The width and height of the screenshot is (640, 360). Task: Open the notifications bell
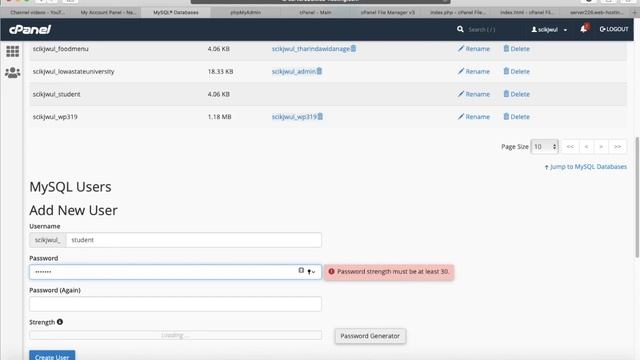tap(584, 29)
